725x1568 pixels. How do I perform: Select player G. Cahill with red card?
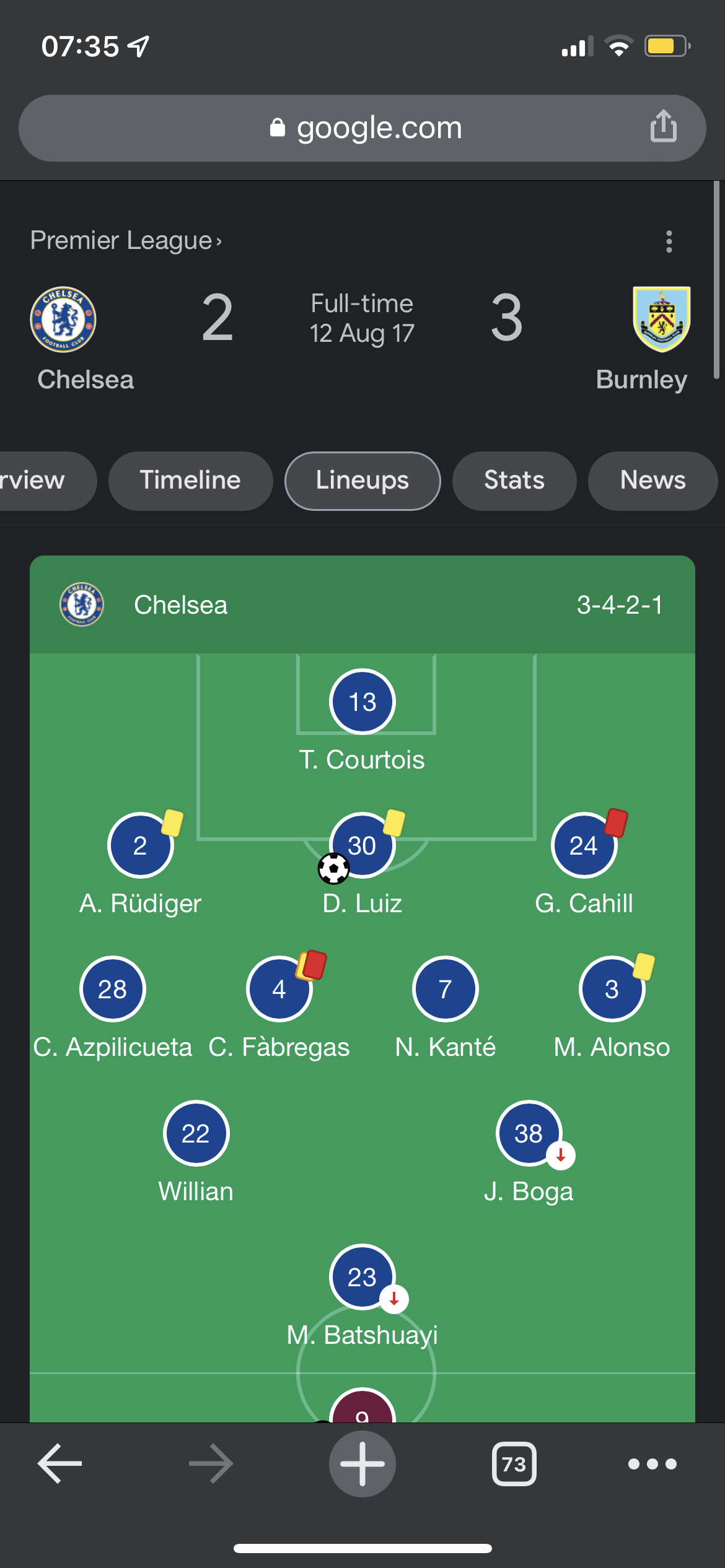pos(584,845)
